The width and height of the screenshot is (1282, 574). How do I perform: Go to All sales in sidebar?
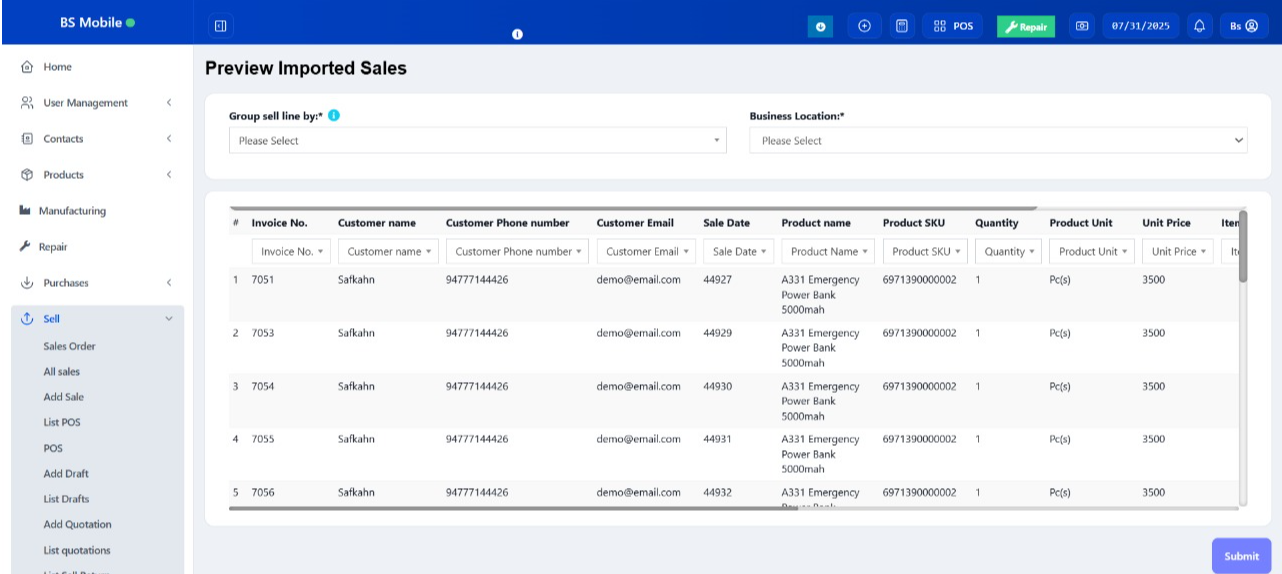pyautogui.click(x=62, y=372)
